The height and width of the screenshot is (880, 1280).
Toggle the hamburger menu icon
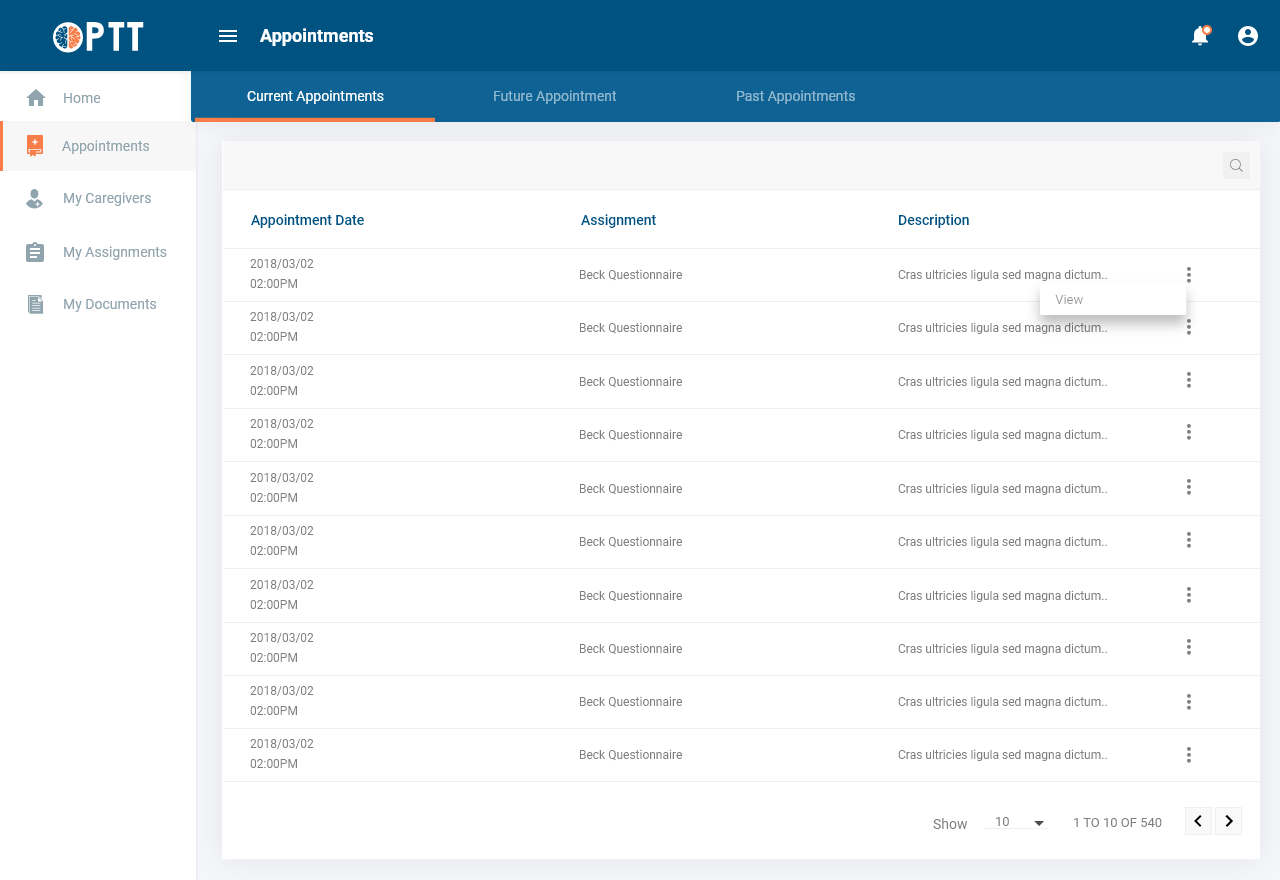pyautogui.click(x=228, y=36)
